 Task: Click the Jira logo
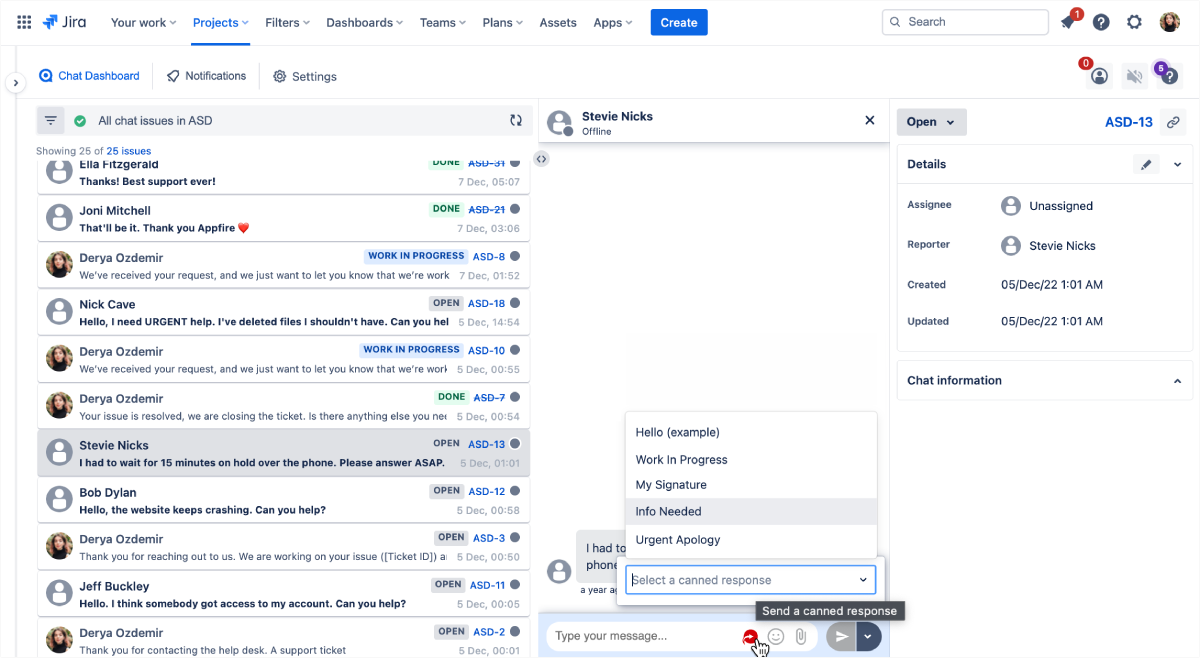(65, 22)
